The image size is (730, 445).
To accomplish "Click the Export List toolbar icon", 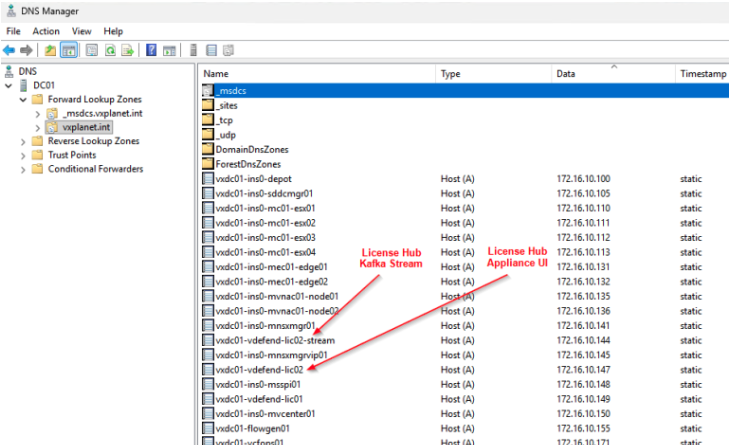I will [x=128, y=50].
